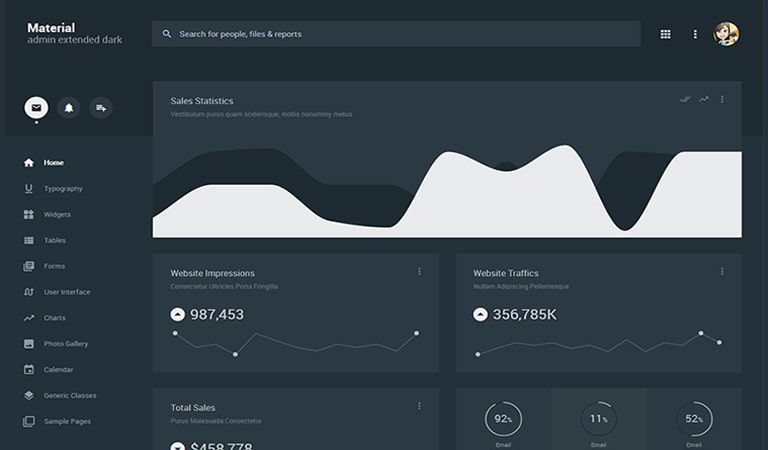Go to Home menu item
This screenshot has width=768, height=450.
point(53,163)
